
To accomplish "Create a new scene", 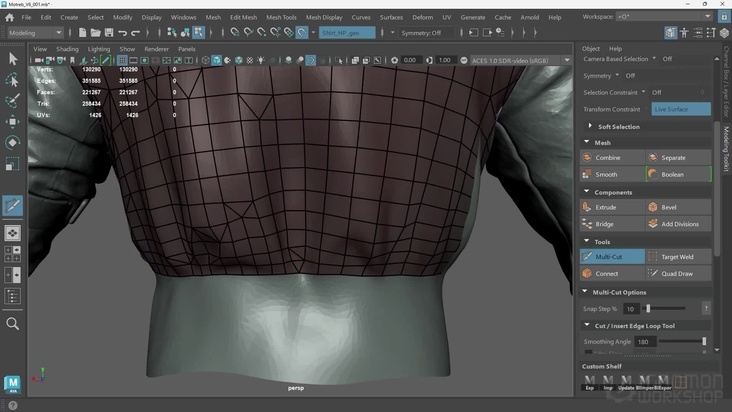I will pyautogui.click(x=83, y=33).
